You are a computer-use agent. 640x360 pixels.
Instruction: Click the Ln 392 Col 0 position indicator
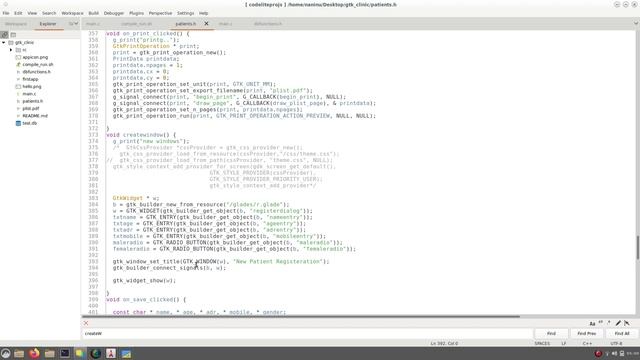point(444,344)
